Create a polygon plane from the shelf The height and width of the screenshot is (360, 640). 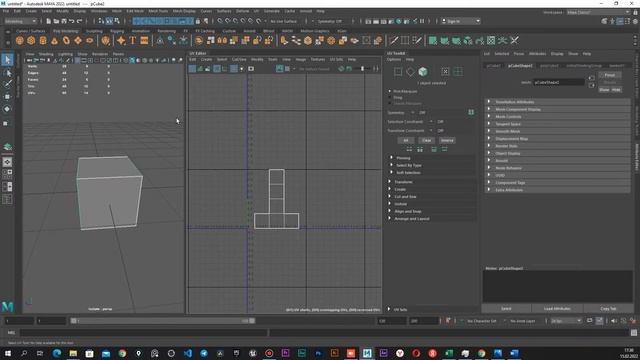coord(78,40)
